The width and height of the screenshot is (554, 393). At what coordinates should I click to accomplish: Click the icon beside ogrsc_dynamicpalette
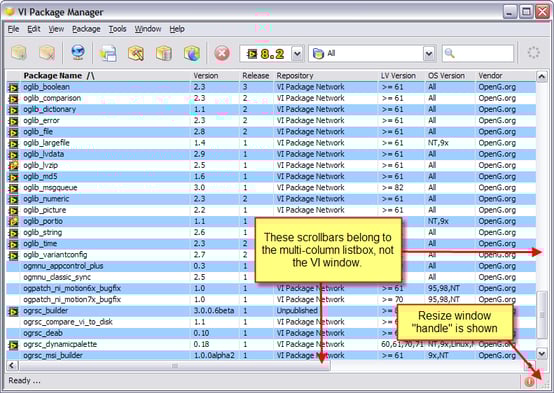(13, 345)
